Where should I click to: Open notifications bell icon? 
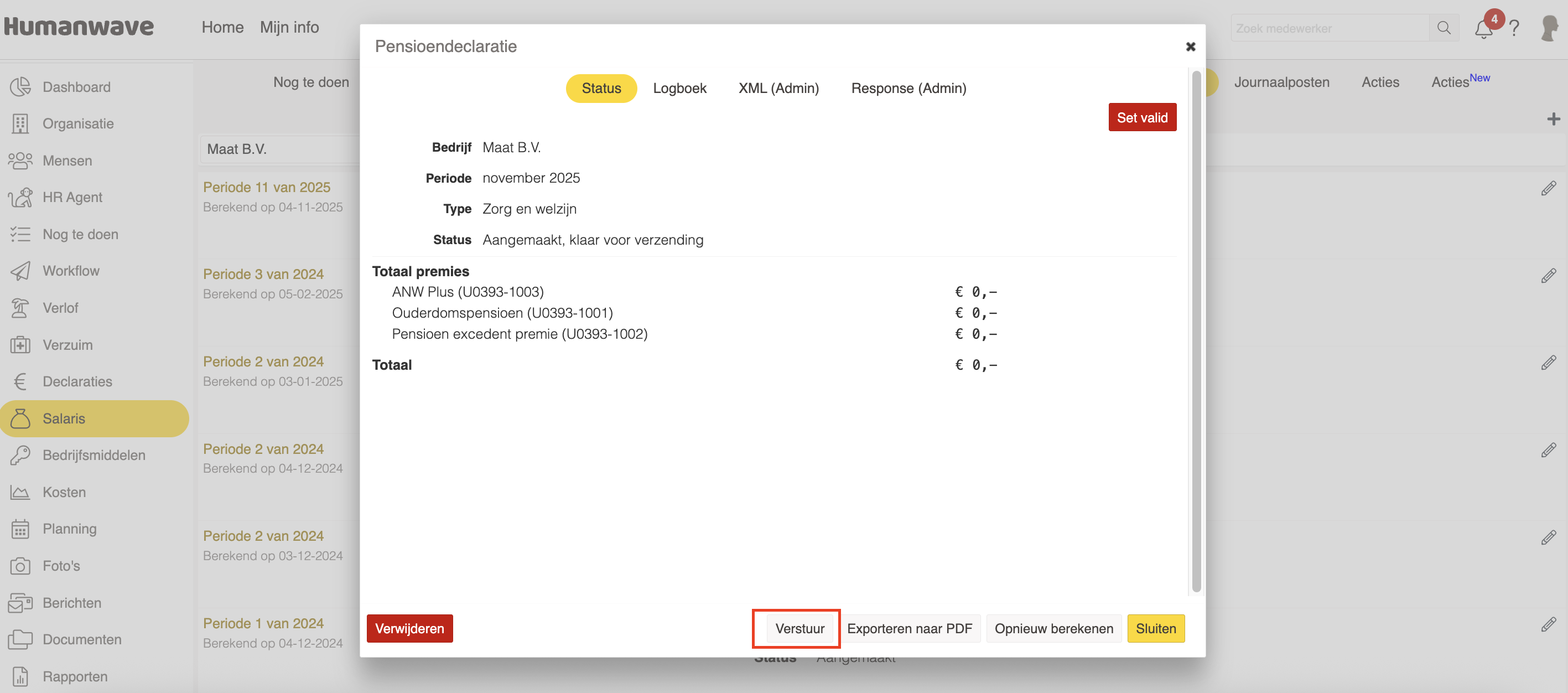pyautogui.click(x=1483, y=29)
